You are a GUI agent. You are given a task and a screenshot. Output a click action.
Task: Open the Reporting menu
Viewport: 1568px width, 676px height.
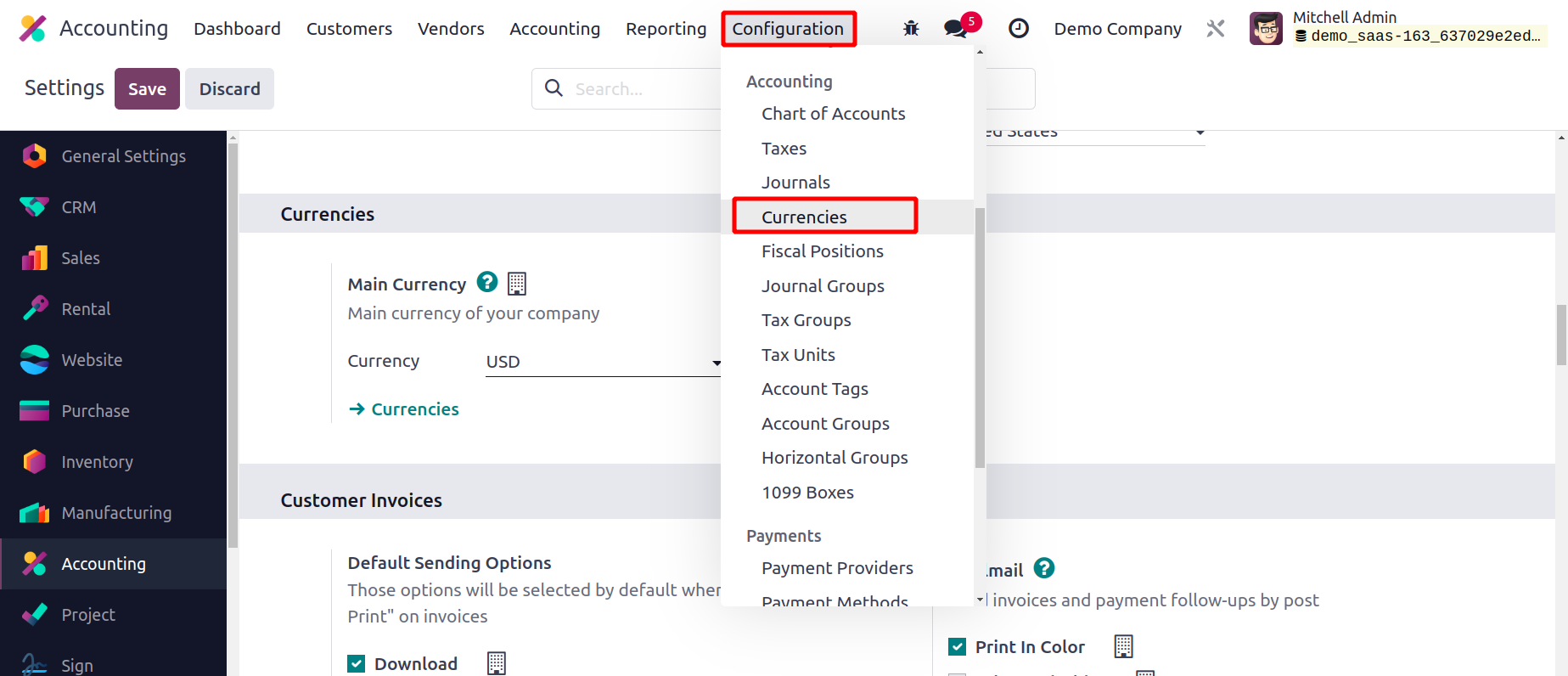coord(666,29)
